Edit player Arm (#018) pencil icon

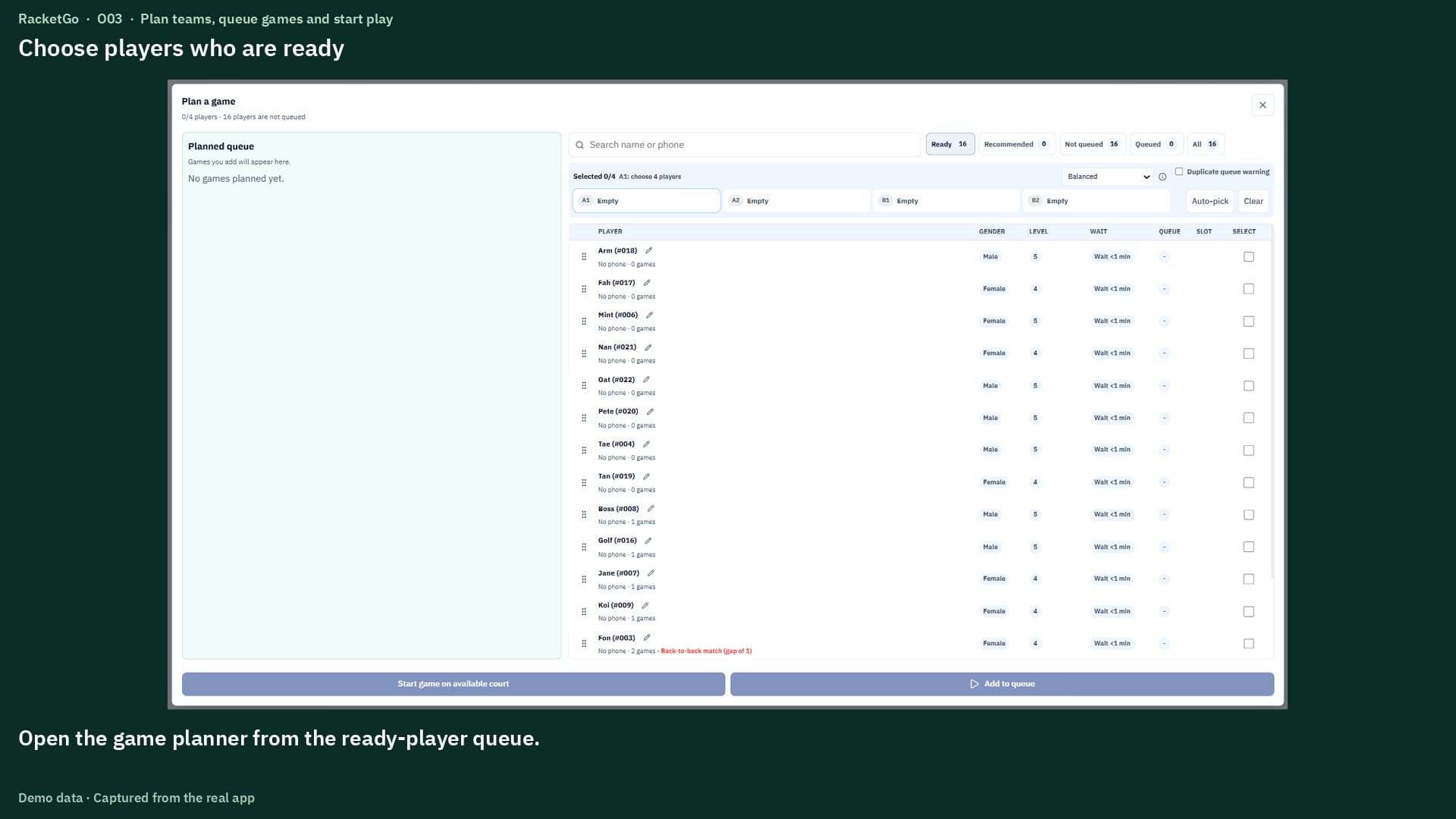(648, 250)
